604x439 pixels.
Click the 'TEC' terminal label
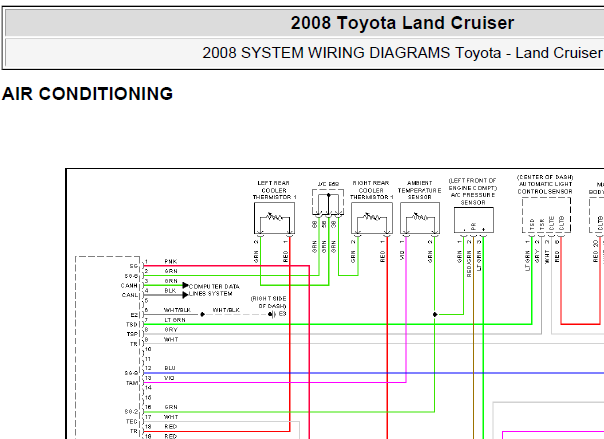click(132, 422)
